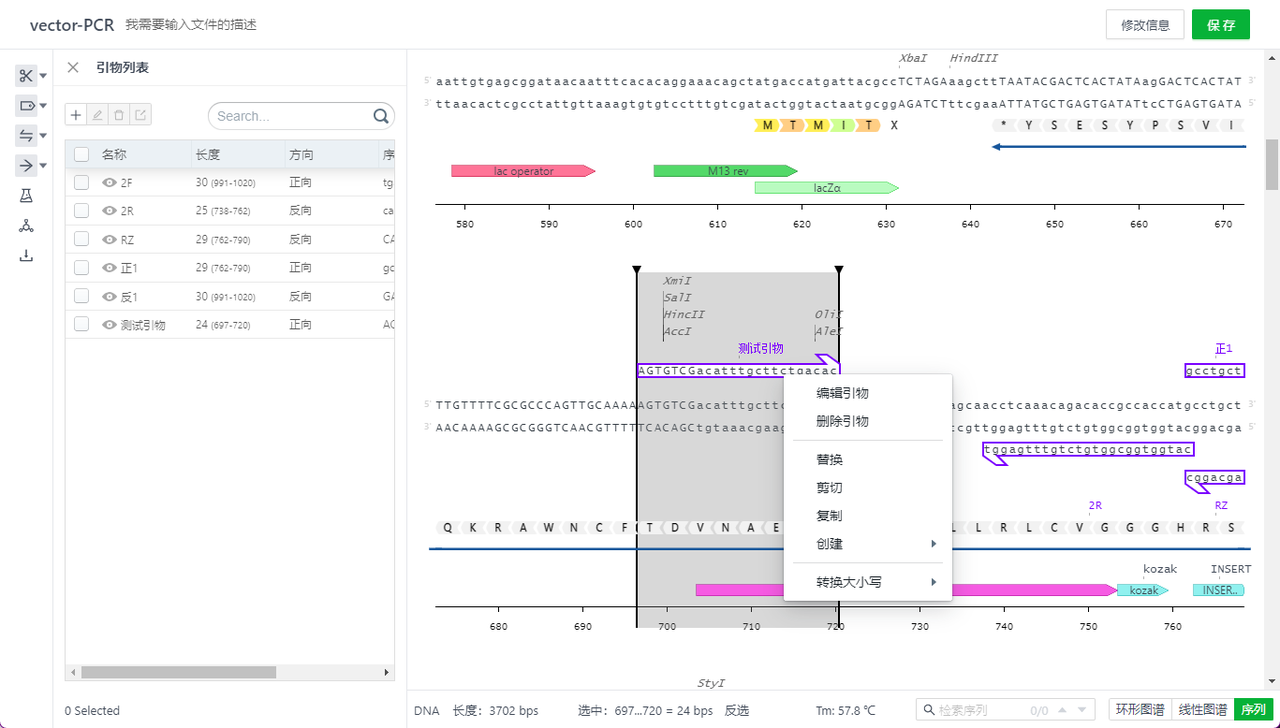
Task: Click the flask icon in left sidebar
Action: 26,196
